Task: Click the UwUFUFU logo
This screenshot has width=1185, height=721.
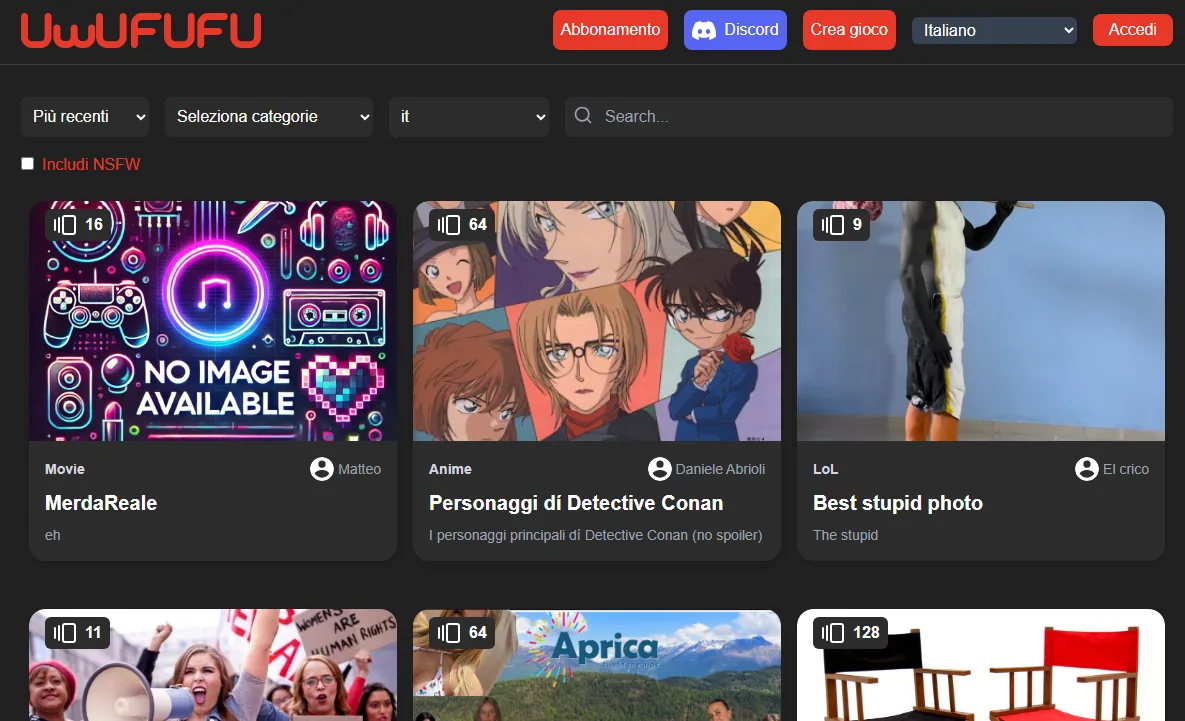Action: 141,30
